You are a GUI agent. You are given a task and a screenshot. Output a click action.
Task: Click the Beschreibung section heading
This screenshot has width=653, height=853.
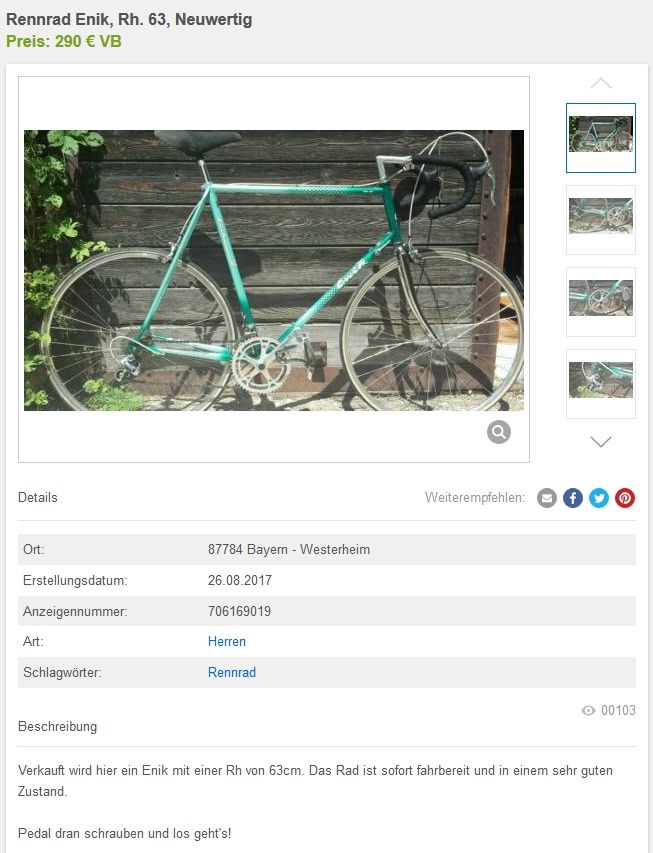tap(57, 726)
